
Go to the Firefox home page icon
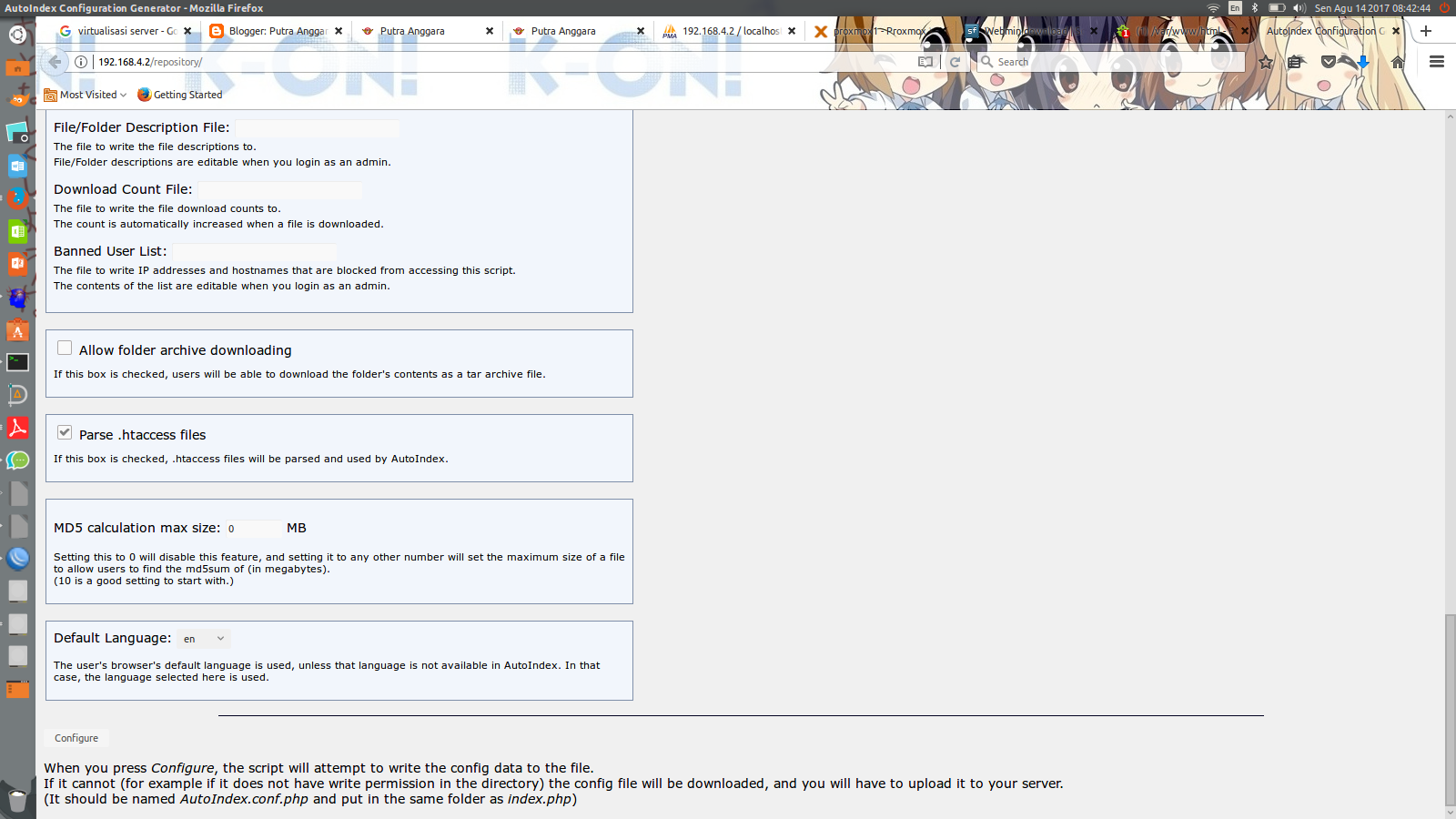tap(1398, 62)
